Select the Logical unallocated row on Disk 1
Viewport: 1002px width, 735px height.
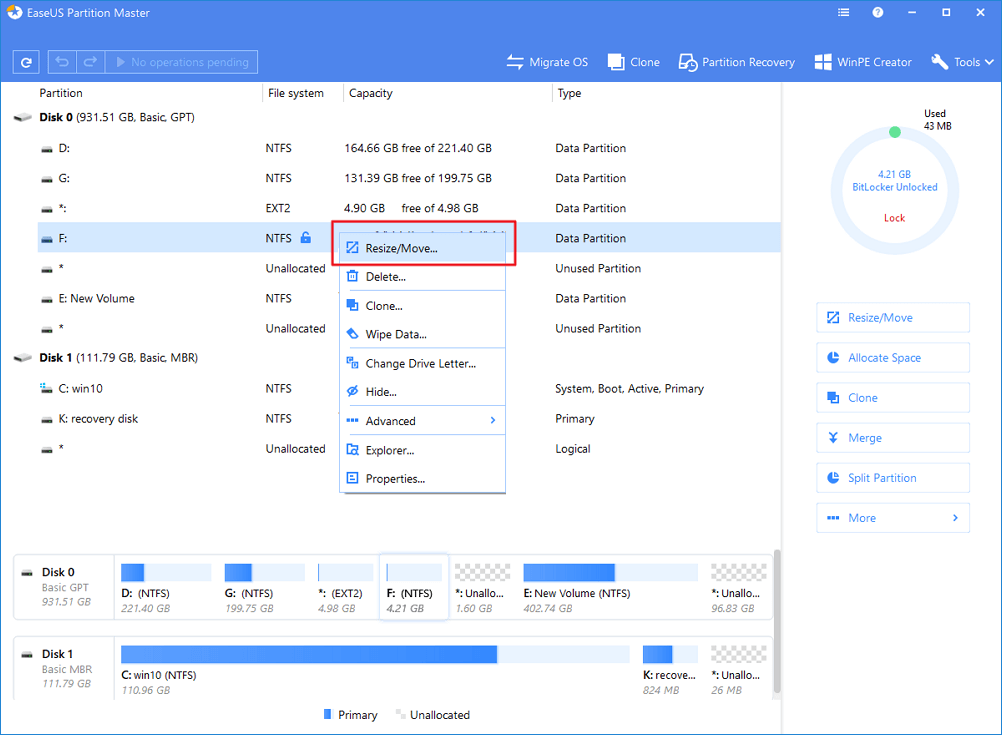pyautogui.click(x=409, y=448)
